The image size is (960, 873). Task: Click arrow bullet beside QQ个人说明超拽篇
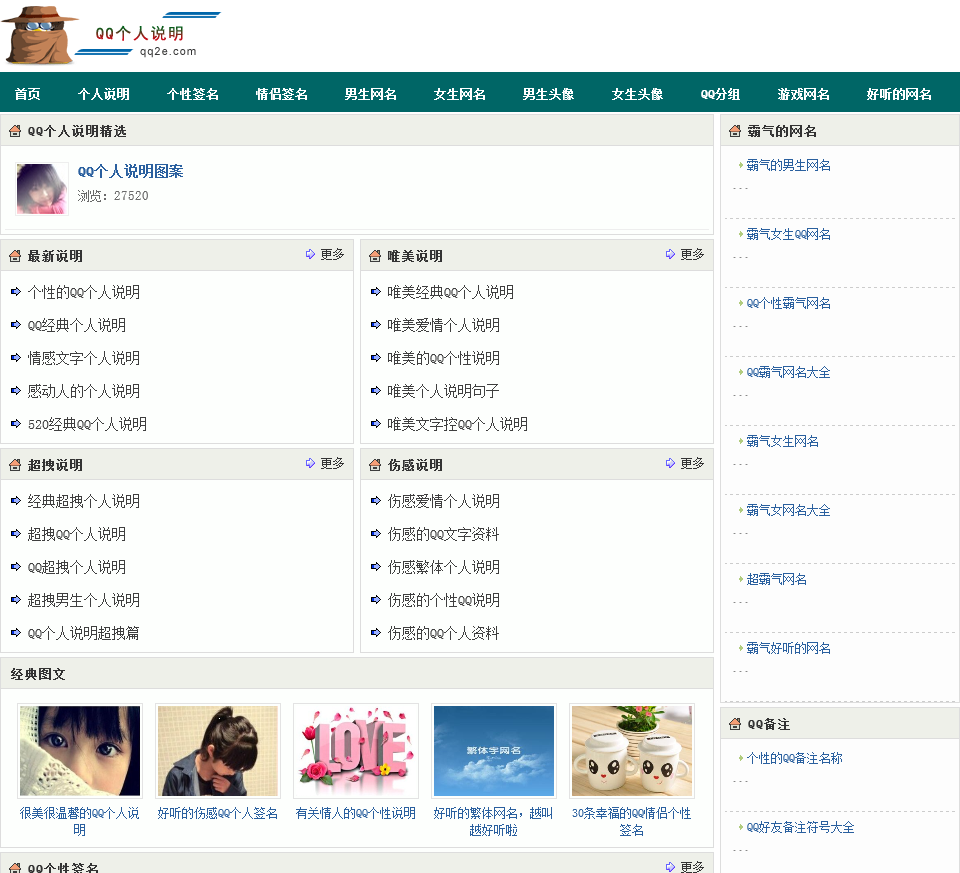(x=16, y=633)
